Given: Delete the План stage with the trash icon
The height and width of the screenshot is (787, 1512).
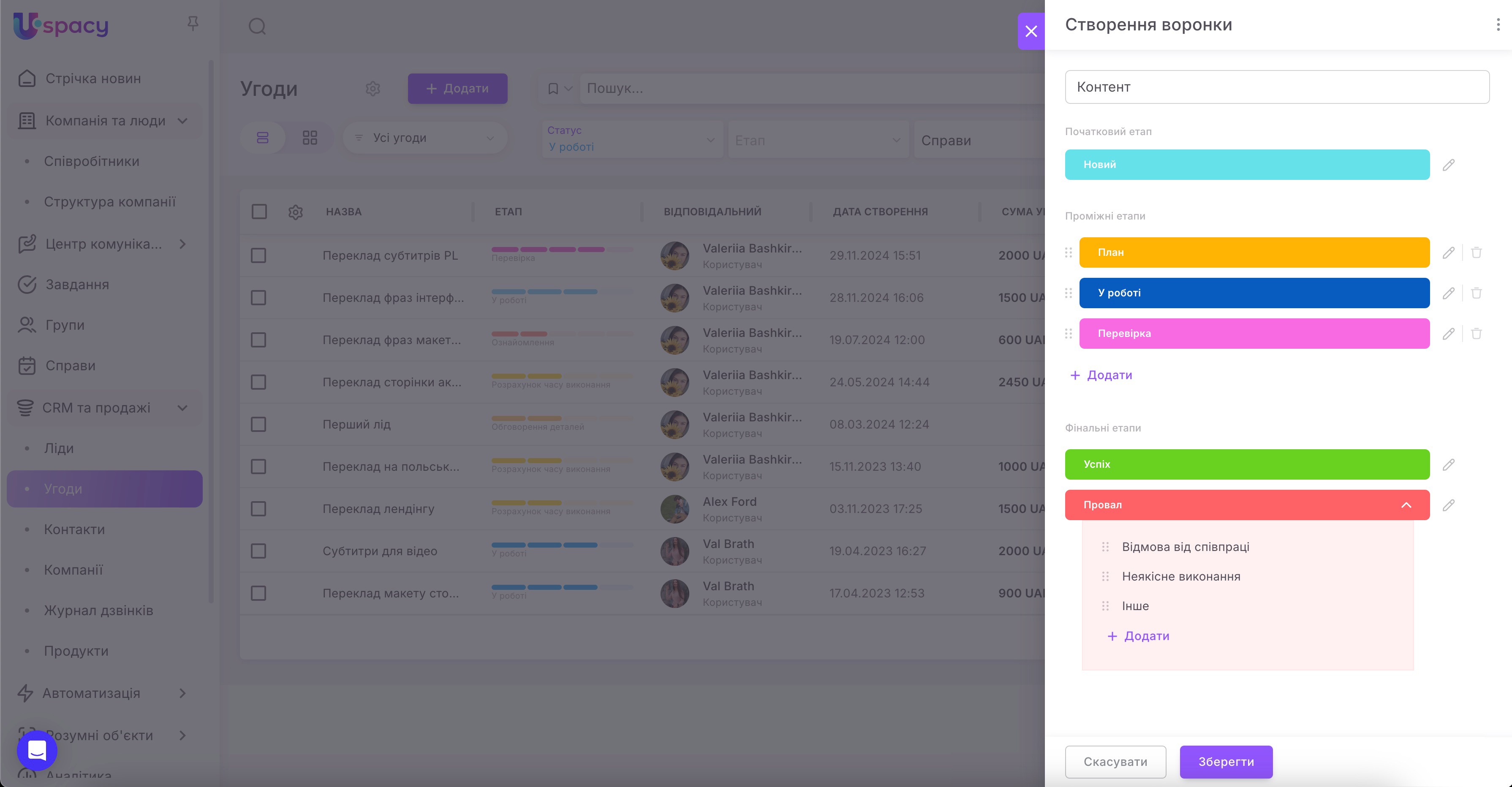Looking at the screenshot, I should click(x=1476, y=252).
